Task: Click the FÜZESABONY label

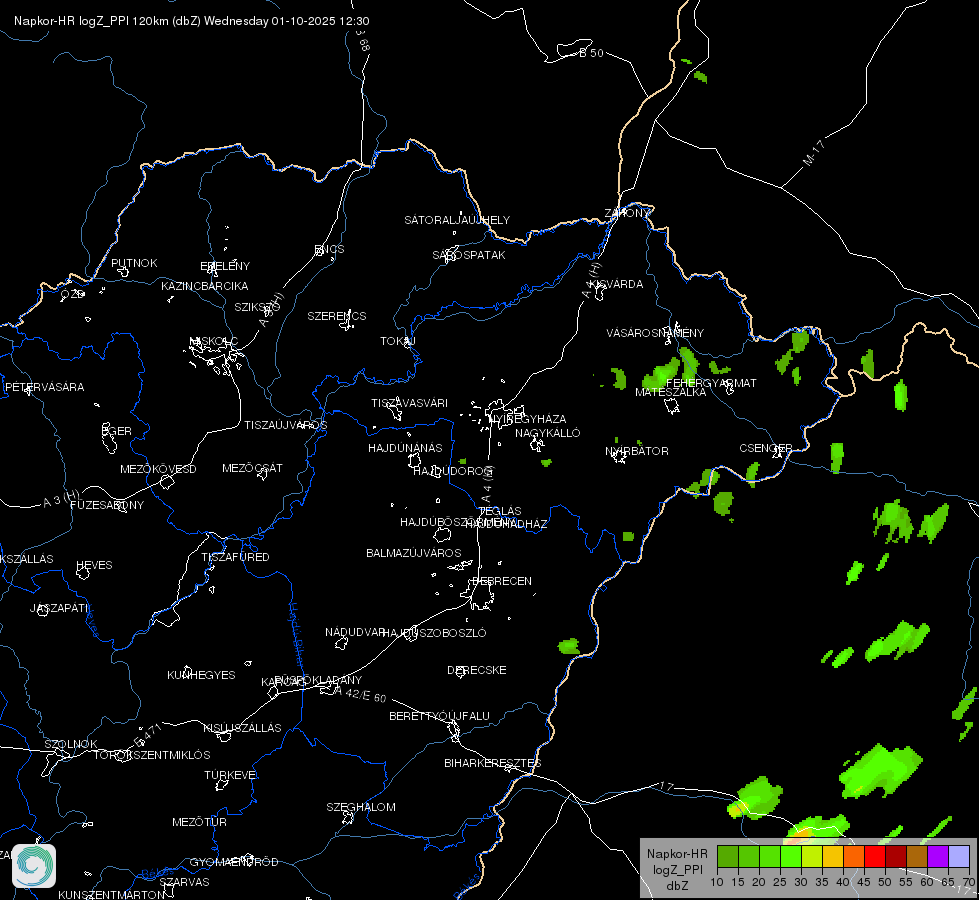Action: click(x=107, y=505)
